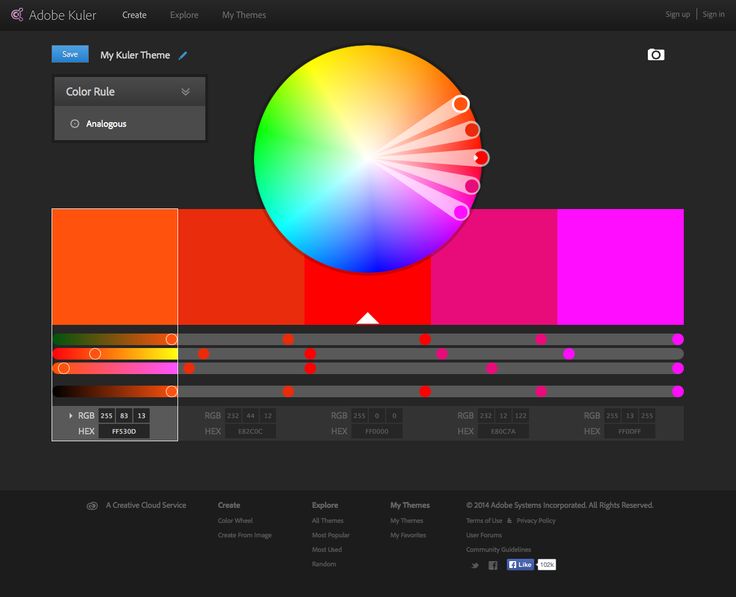Viewport: 736px width, 597px height.
Task: Open the Most Popular footer link
Action: 331,535
